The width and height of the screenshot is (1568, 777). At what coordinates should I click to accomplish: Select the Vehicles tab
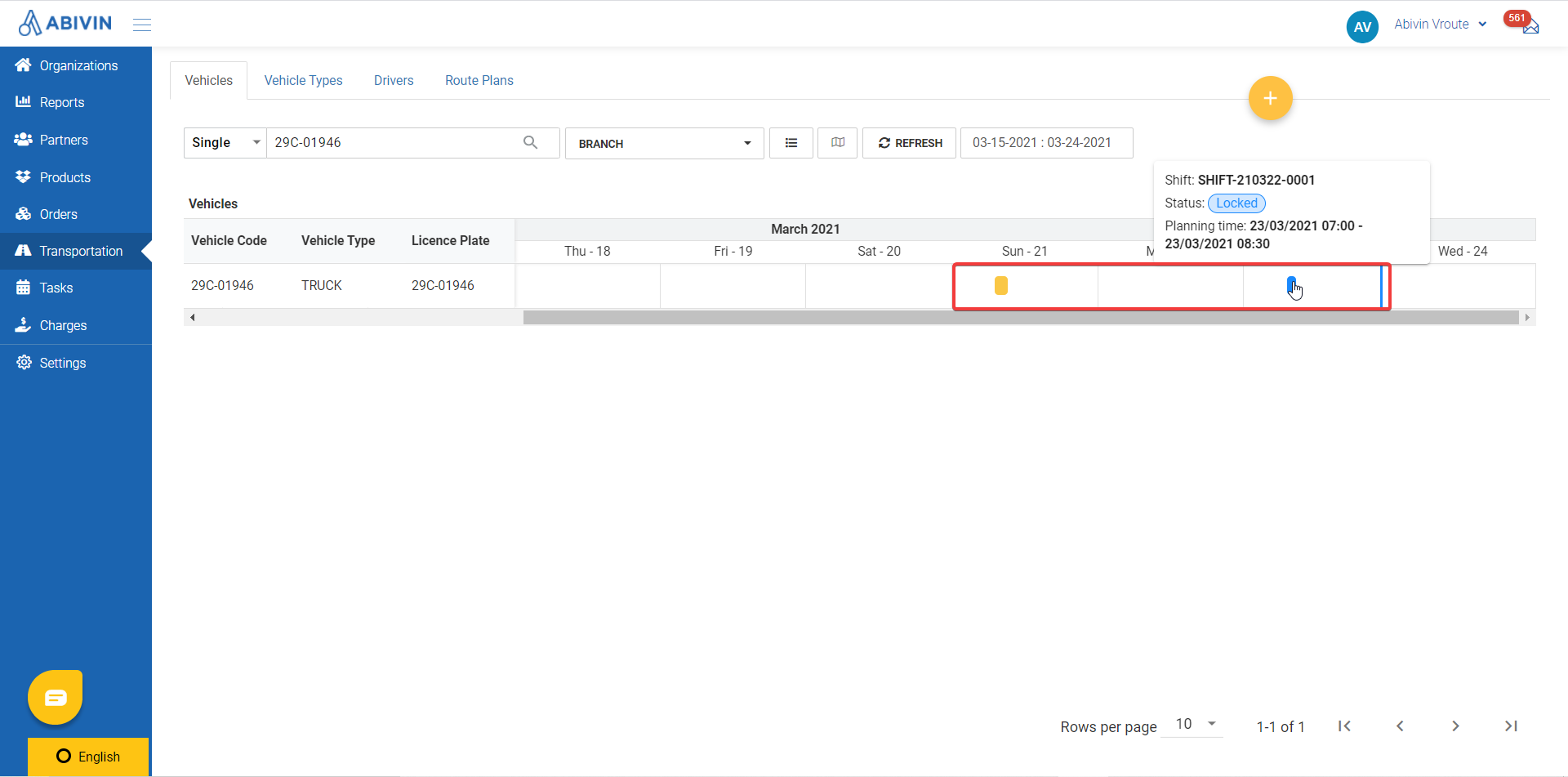[208, 80]
